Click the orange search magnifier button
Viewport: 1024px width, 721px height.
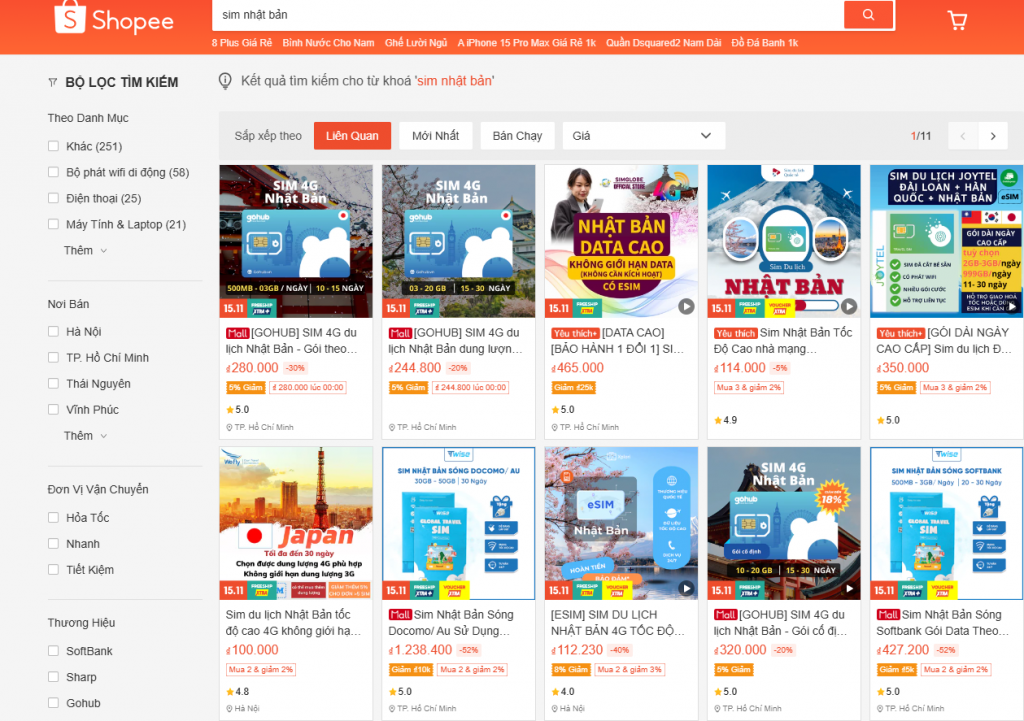pos(868,14)
